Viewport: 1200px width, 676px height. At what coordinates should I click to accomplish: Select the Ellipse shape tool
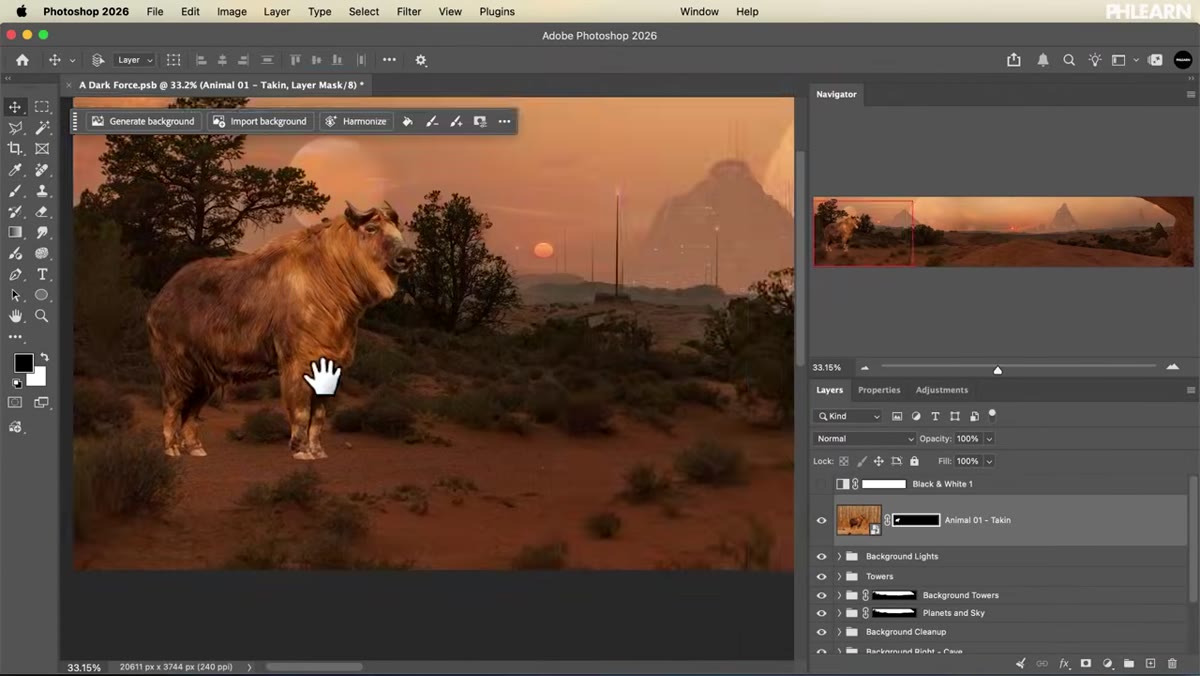[42, 296]
